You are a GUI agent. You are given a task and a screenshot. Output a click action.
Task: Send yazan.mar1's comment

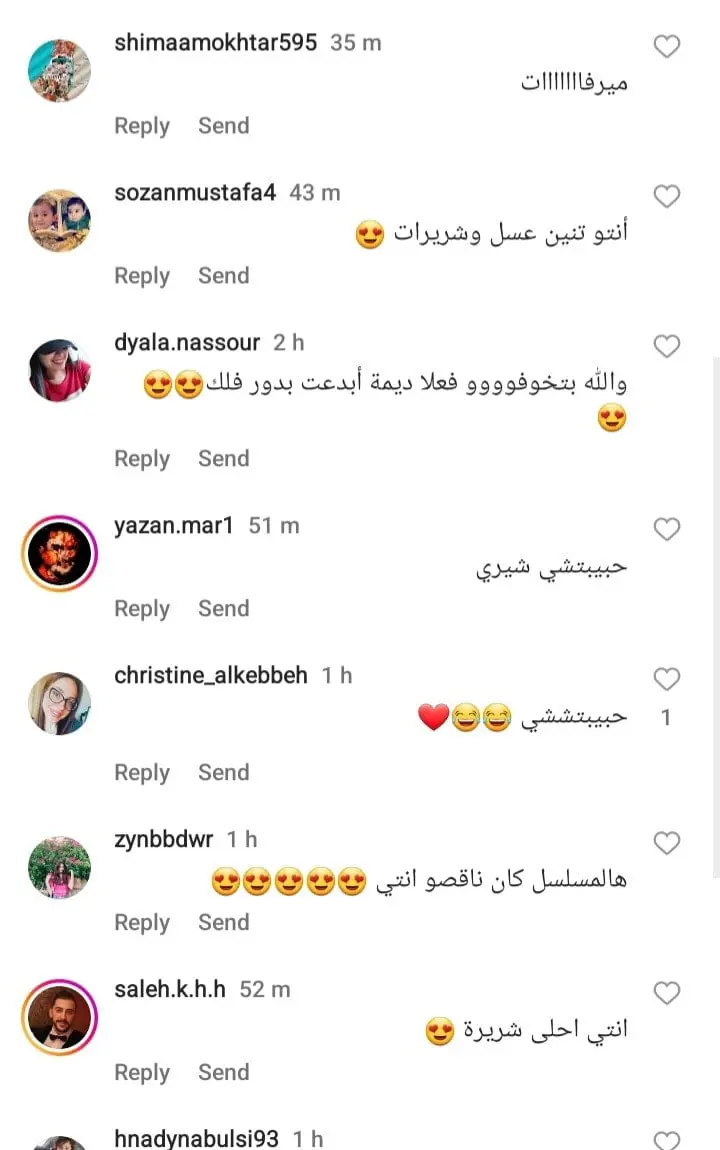[x=224, y=608]
